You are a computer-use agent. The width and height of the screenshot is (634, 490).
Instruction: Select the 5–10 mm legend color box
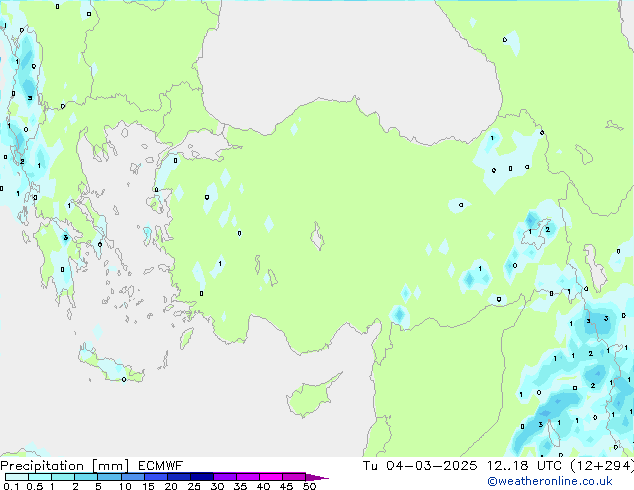pos(109,477)
